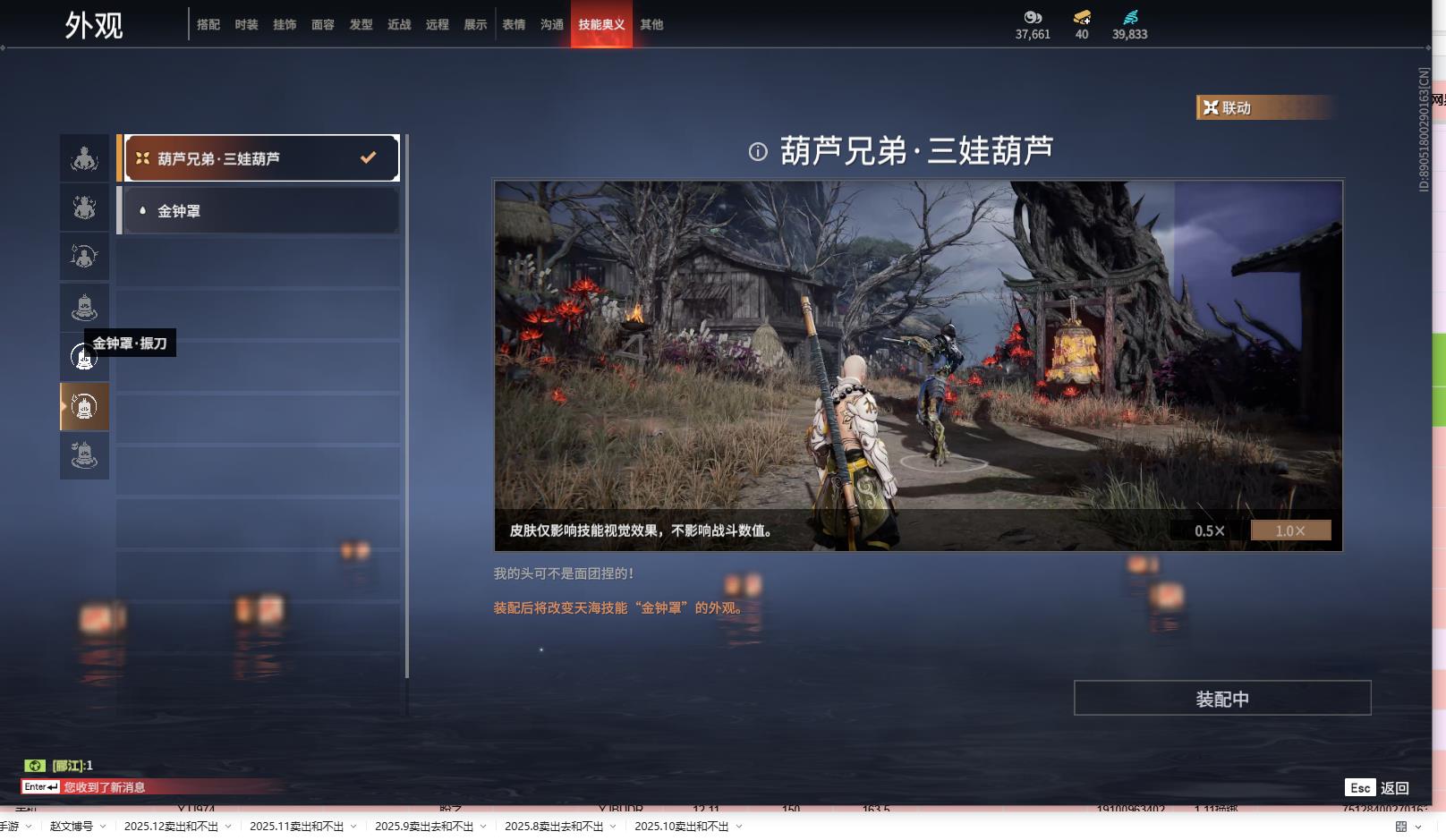Open dropdown arrow of 2025.8卖出去和不出 sheet

coord(613,827)
